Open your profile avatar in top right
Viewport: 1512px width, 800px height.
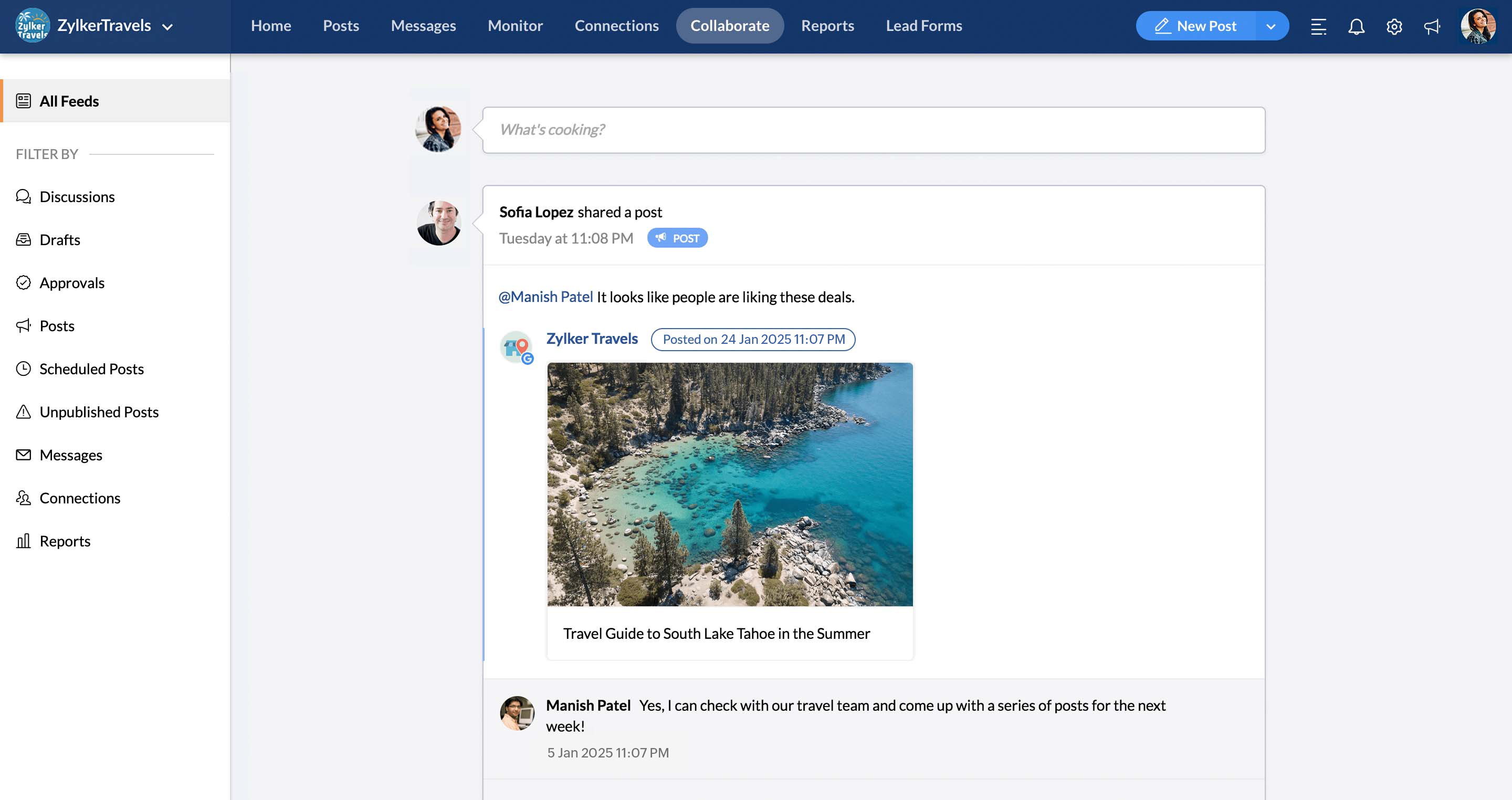click(1477, 26)
